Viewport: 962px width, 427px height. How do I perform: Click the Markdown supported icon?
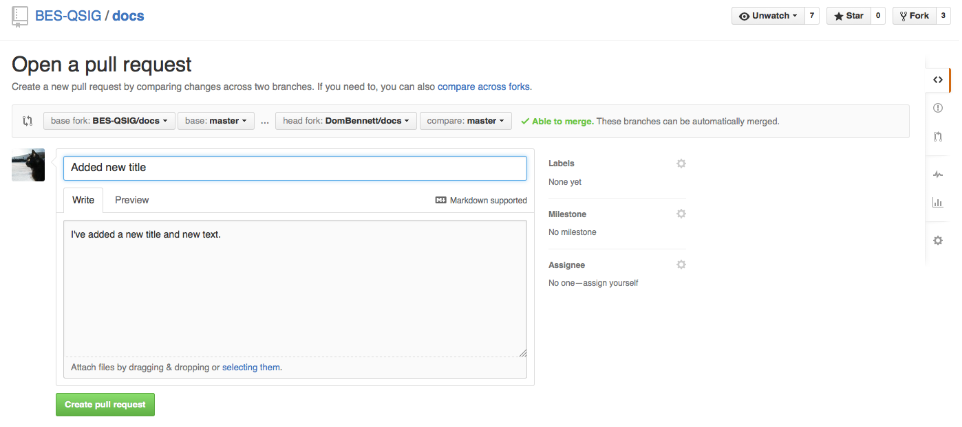coord(441,200)
